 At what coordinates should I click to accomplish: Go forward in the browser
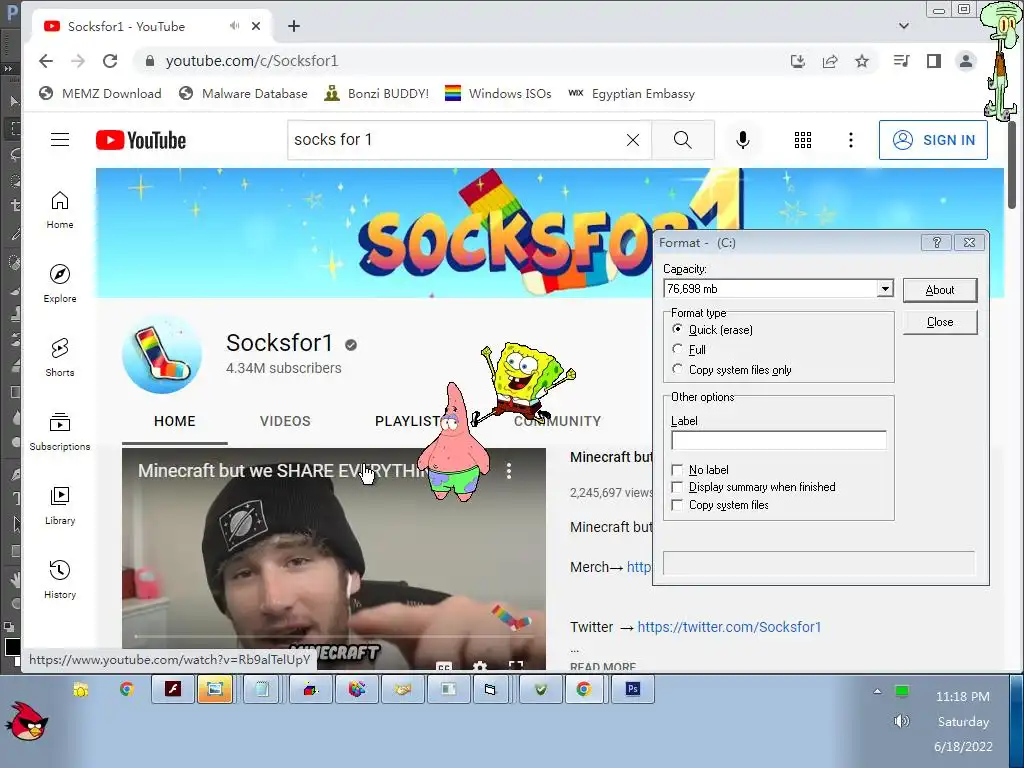tap(78, 61)
